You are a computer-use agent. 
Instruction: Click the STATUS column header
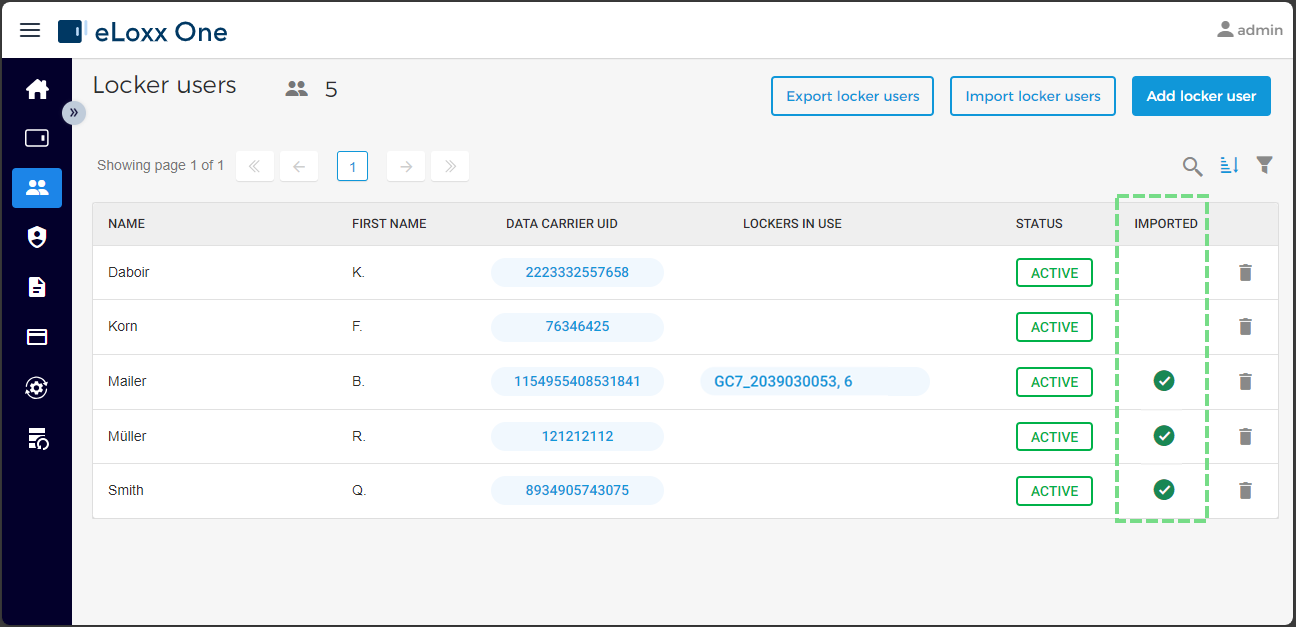coord(1039,224)
